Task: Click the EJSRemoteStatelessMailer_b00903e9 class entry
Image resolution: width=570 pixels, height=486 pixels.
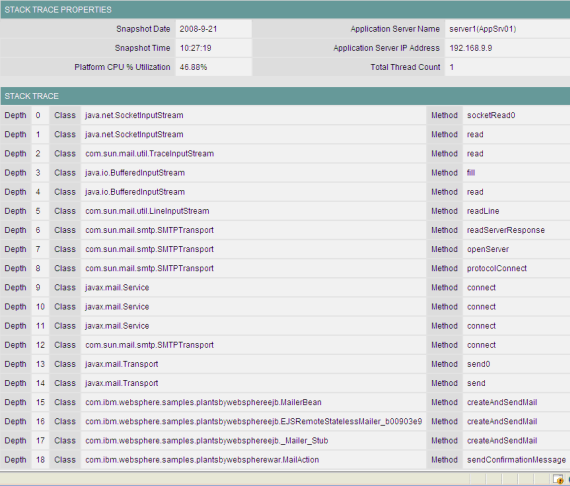Action: (x=253, y=422)
